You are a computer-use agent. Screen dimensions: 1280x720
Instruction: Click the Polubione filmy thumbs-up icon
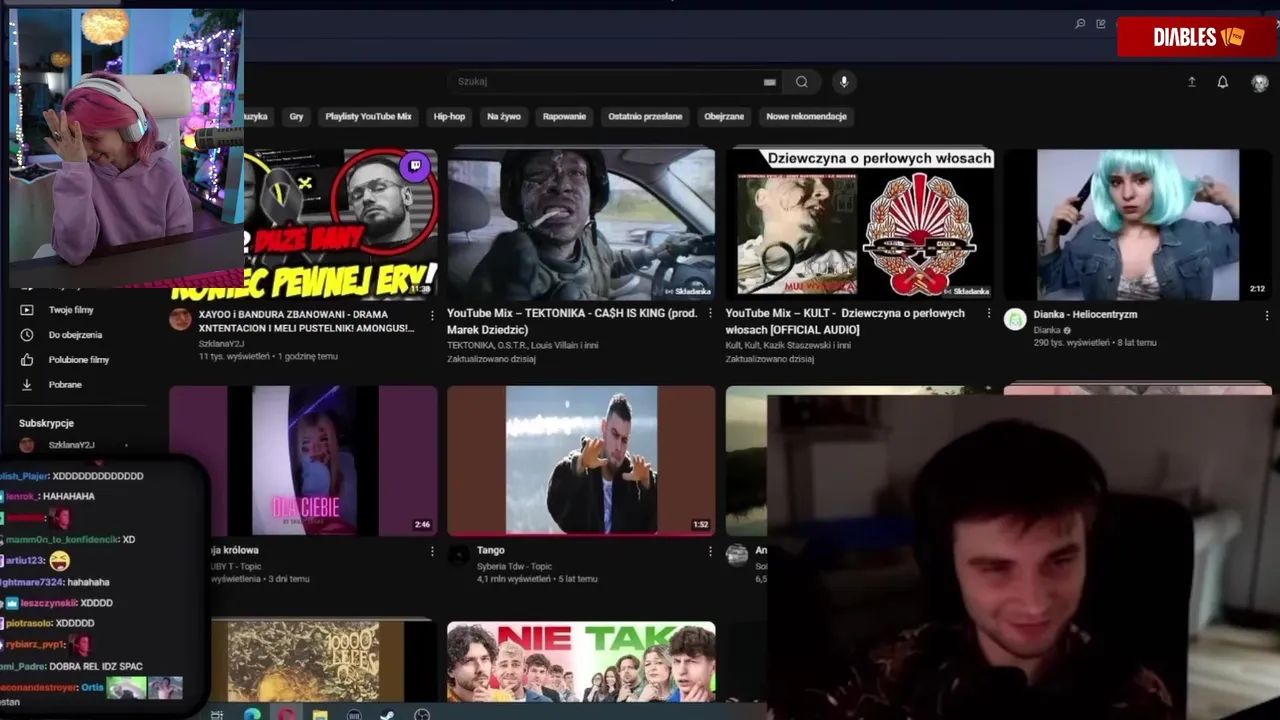27,360
